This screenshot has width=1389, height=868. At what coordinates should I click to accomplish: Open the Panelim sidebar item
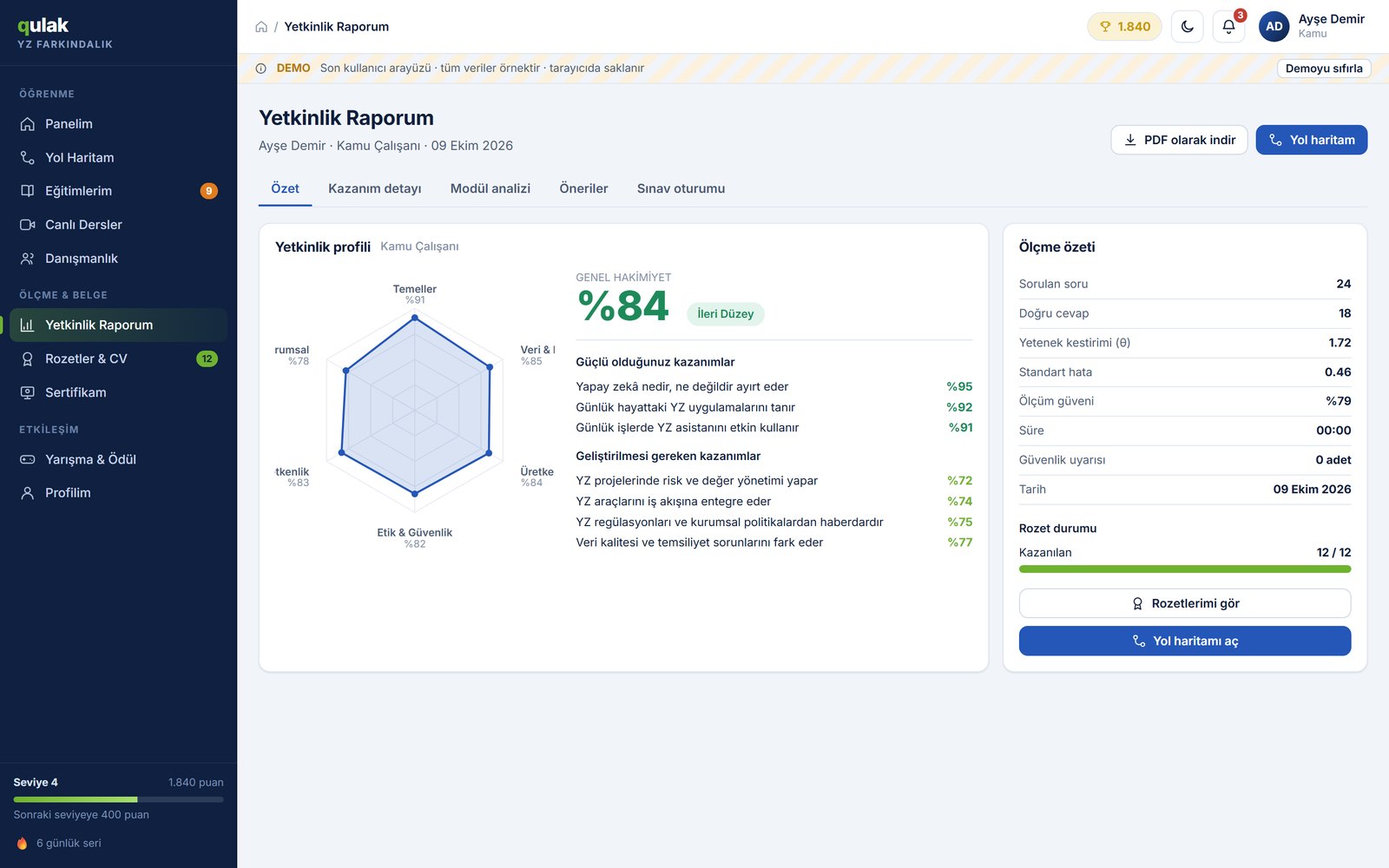(118, 124)
